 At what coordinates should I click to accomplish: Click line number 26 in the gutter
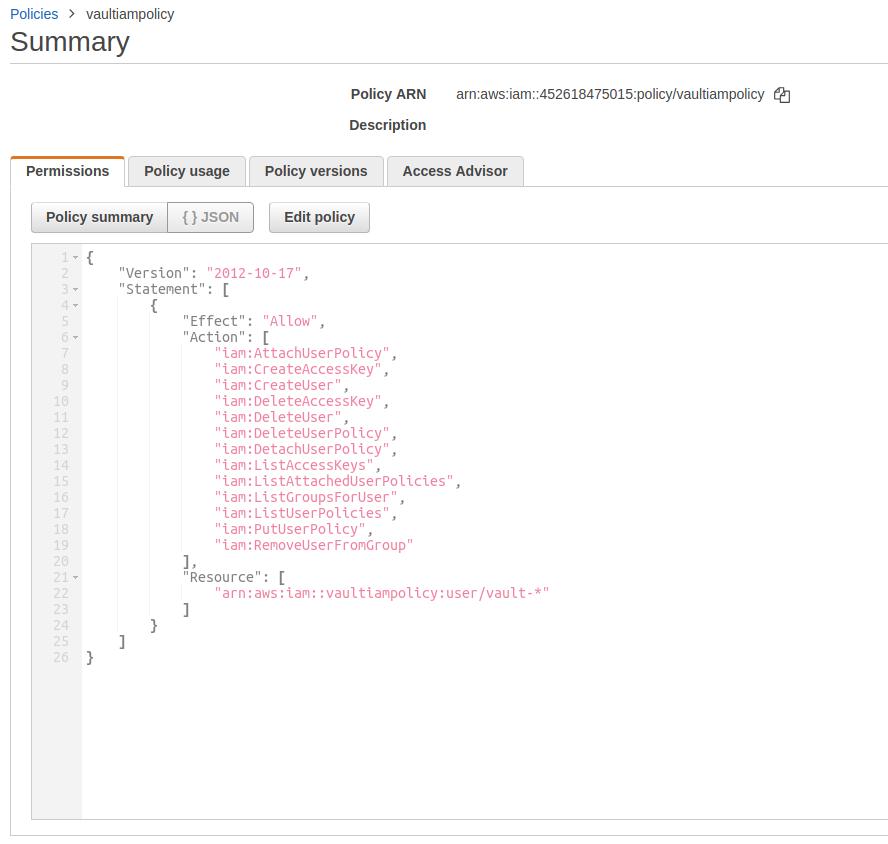[61, 658]
